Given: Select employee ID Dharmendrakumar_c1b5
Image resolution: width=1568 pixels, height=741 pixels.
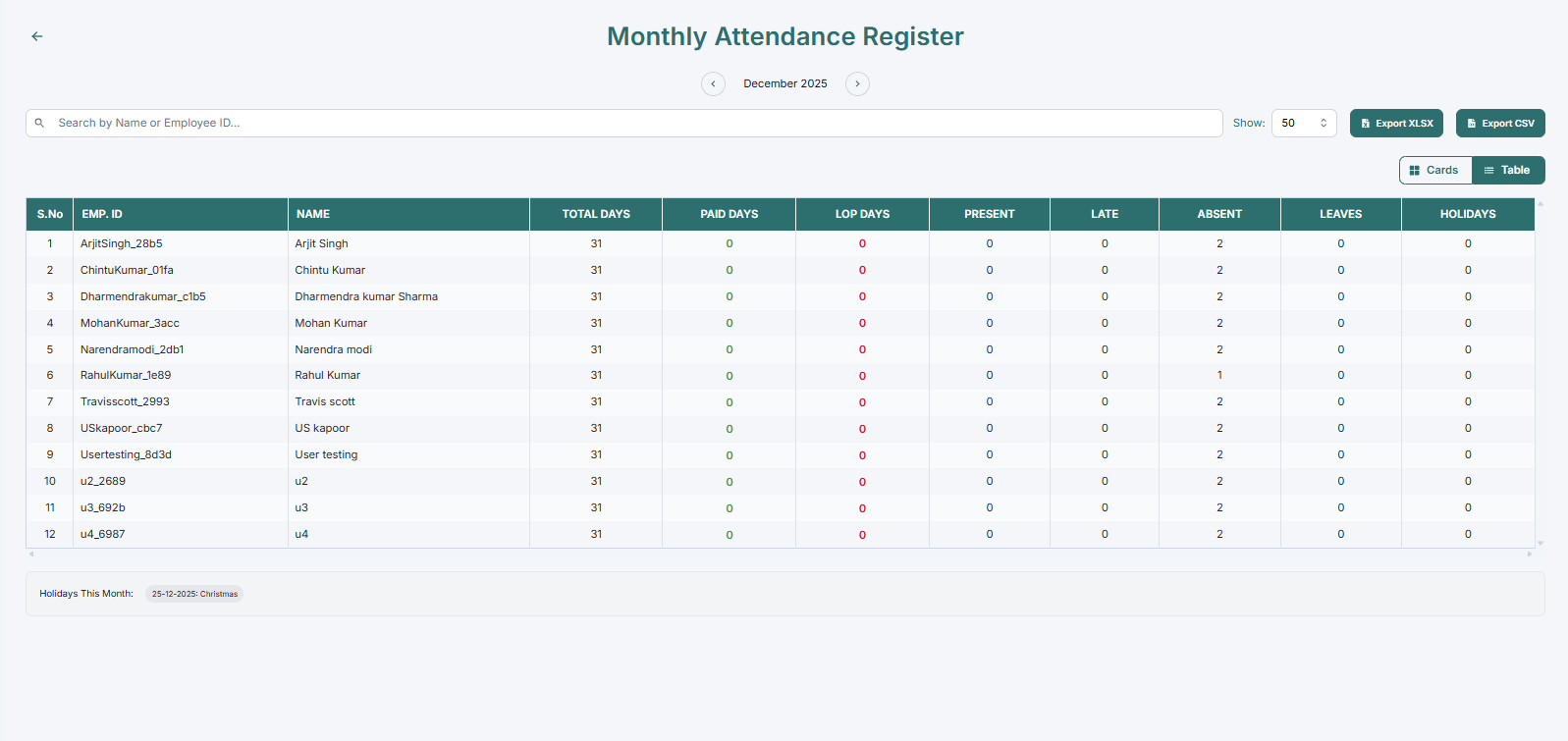Looking at the screenshot, I should click(143, 296).
